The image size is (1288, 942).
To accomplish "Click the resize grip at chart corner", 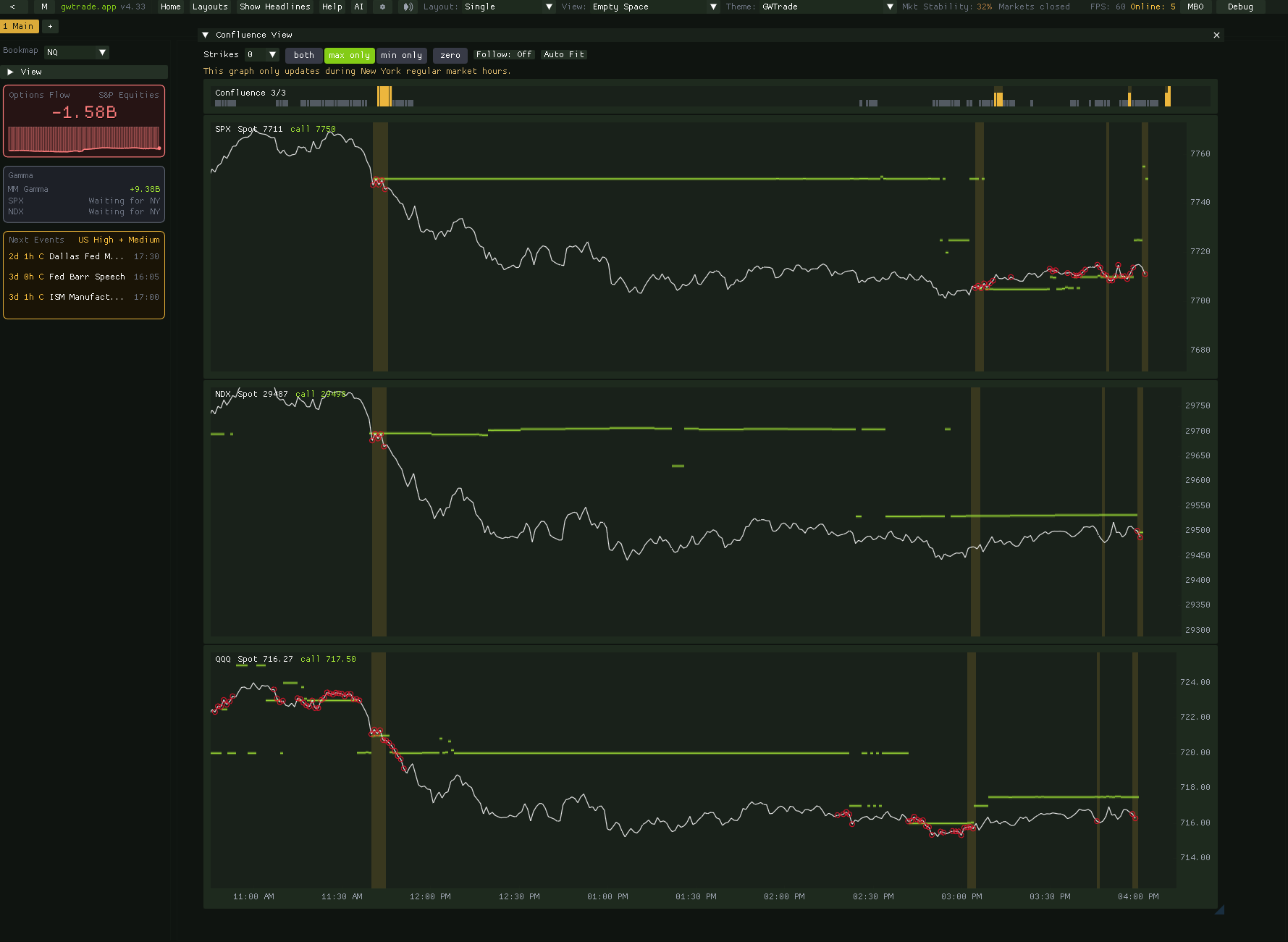I will tap(1219, 909).
